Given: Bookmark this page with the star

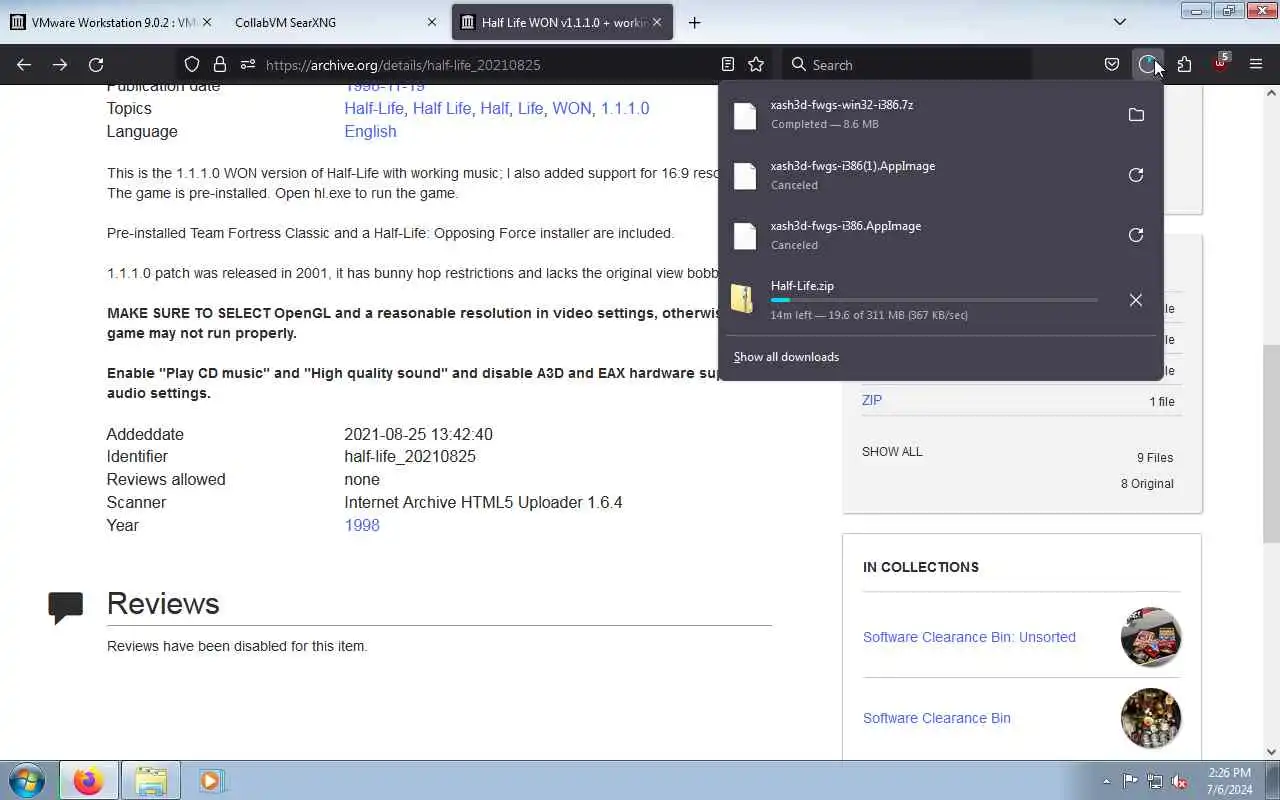Looking at the screenshot, I should [756, 65].
